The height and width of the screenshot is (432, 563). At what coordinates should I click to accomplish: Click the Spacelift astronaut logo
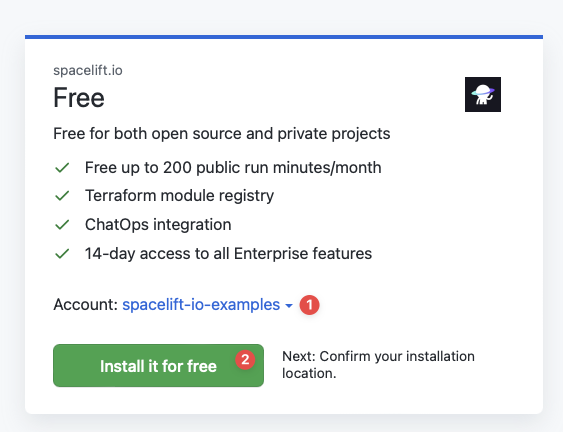(483, 94)
